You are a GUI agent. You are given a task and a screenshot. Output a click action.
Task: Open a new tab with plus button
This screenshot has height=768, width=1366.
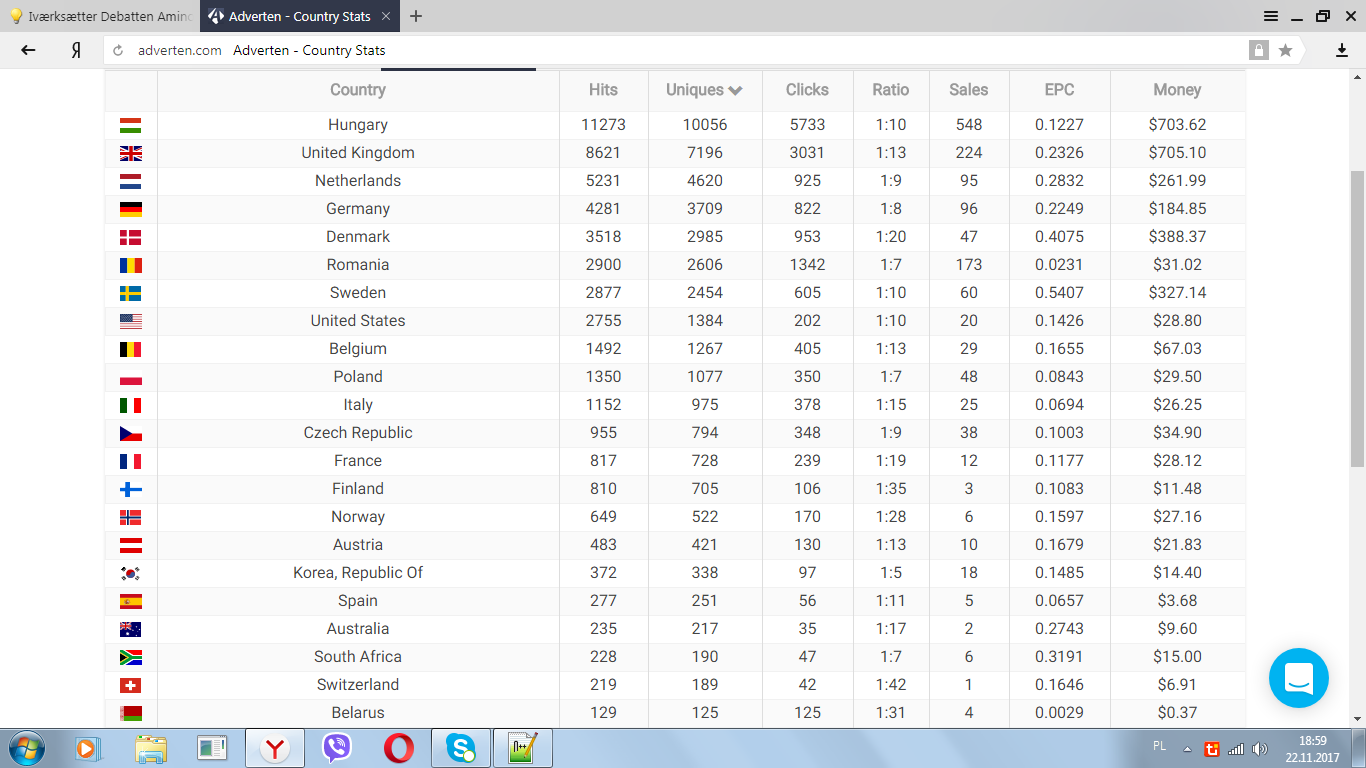416,16
